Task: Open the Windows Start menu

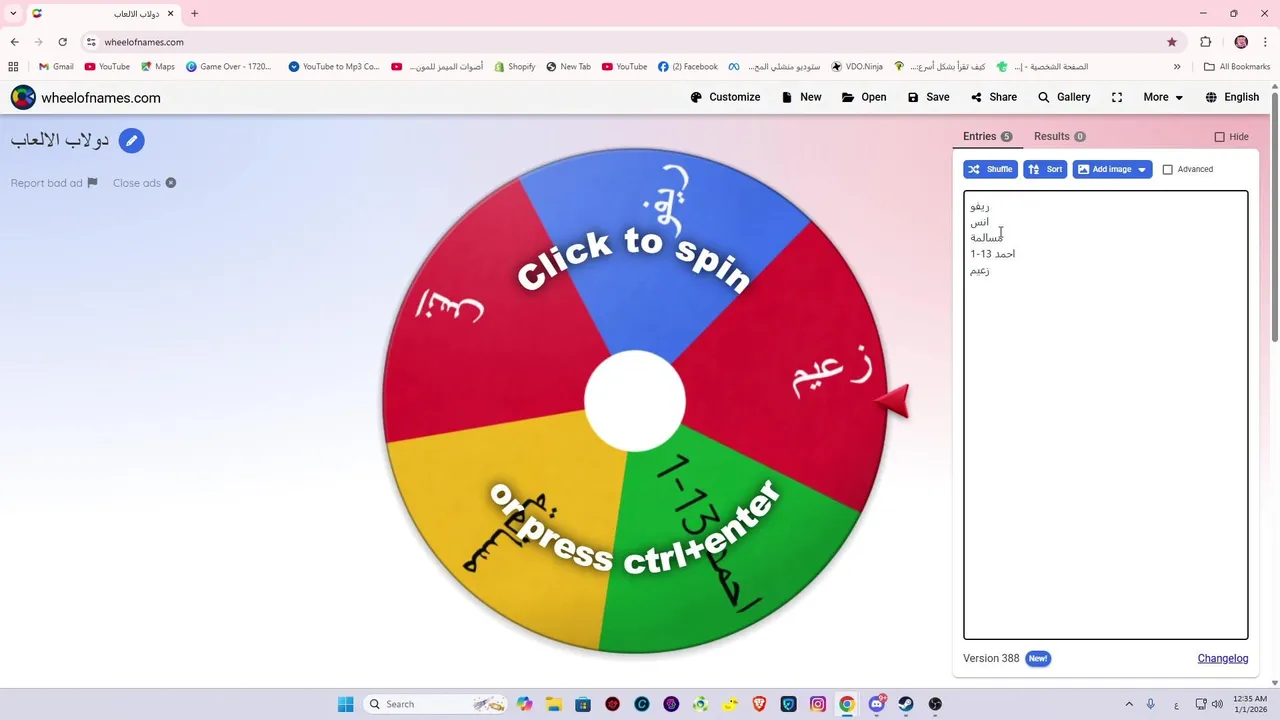Action: [345, 704]
